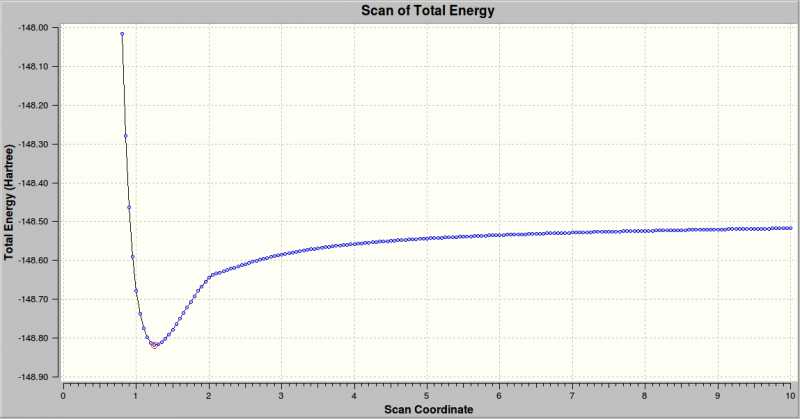Click the -148.10 y-axis tick label
800x419 pixels.
coord(33,67)
